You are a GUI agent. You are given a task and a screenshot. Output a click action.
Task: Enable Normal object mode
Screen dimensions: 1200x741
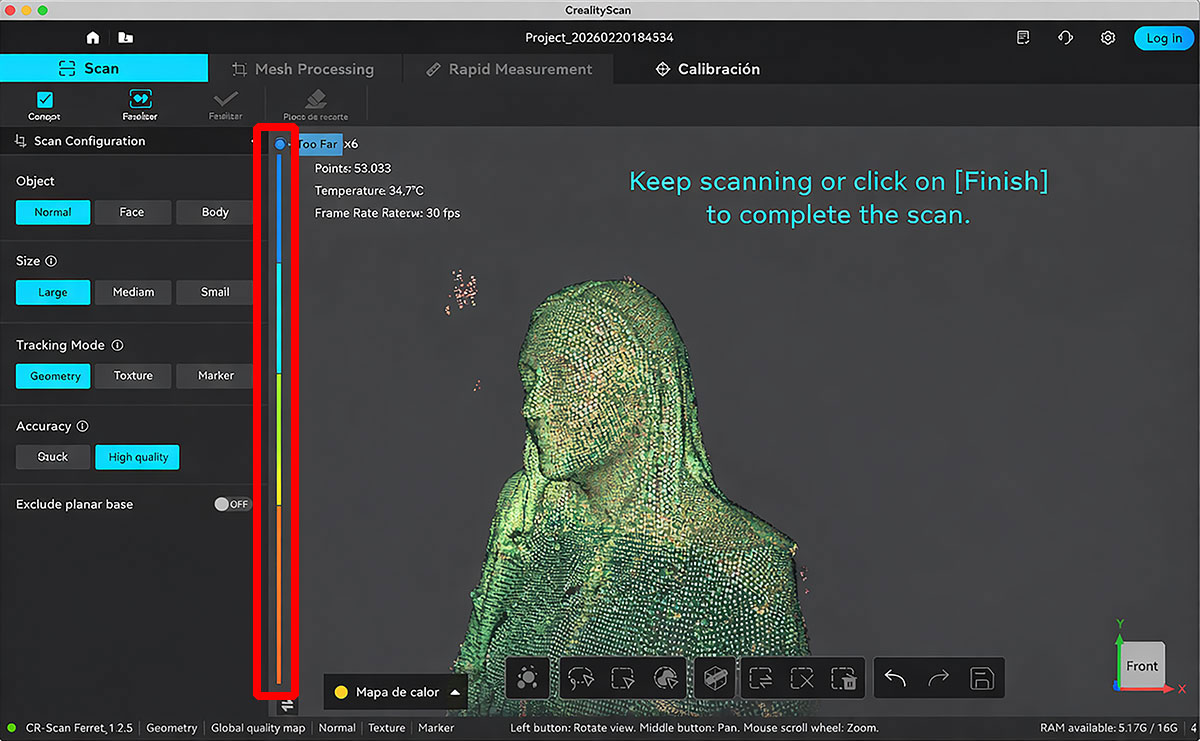click(x=52, y=212)
